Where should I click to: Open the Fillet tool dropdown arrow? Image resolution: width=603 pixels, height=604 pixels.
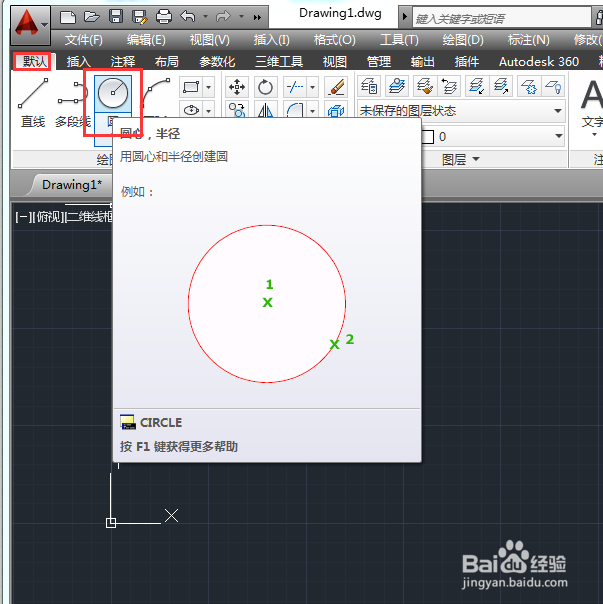312,111
